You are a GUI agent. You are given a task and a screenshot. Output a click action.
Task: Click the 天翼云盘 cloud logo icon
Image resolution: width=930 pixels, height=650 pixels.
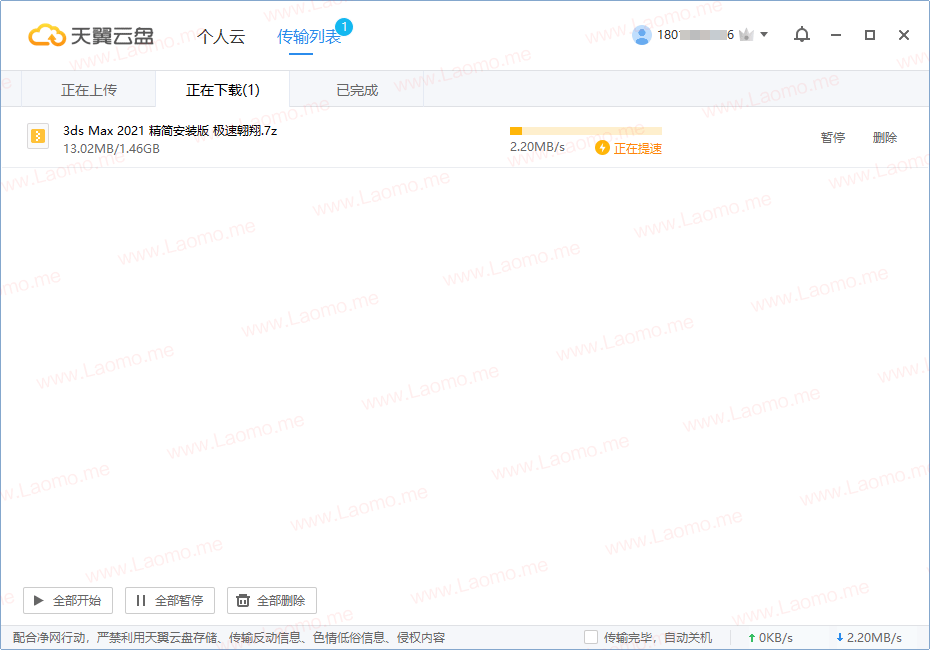tap(47, 36)
